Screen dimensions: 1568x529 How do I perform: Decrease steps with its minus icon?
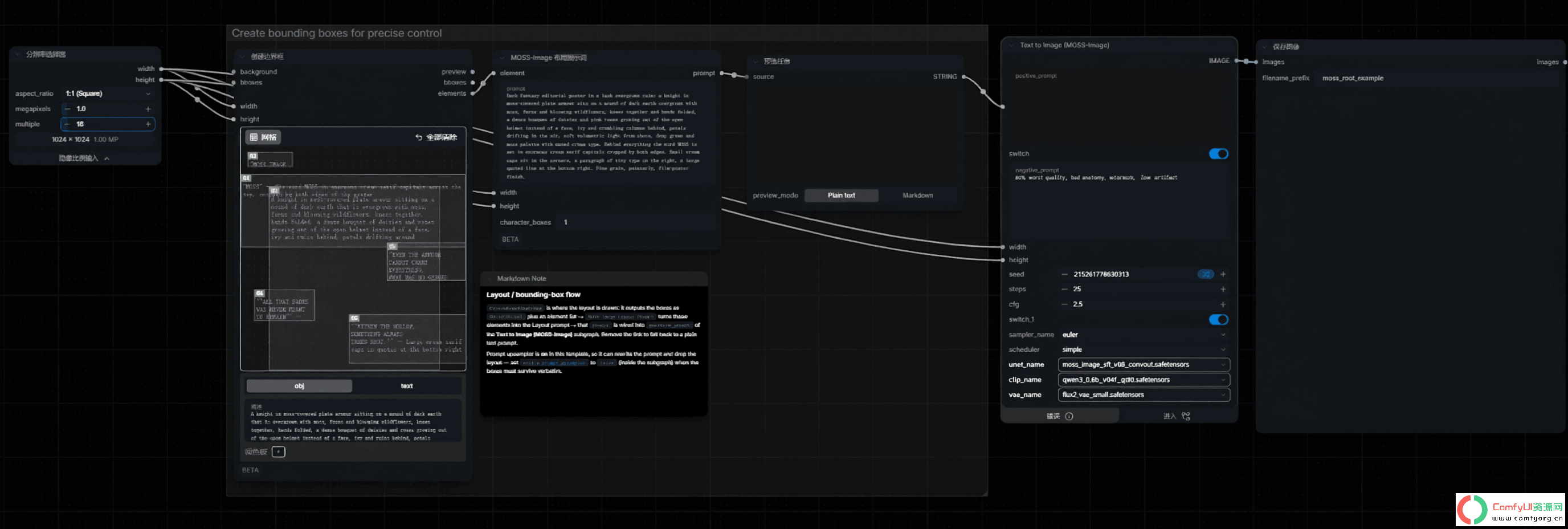click(x=1064, y=289)
